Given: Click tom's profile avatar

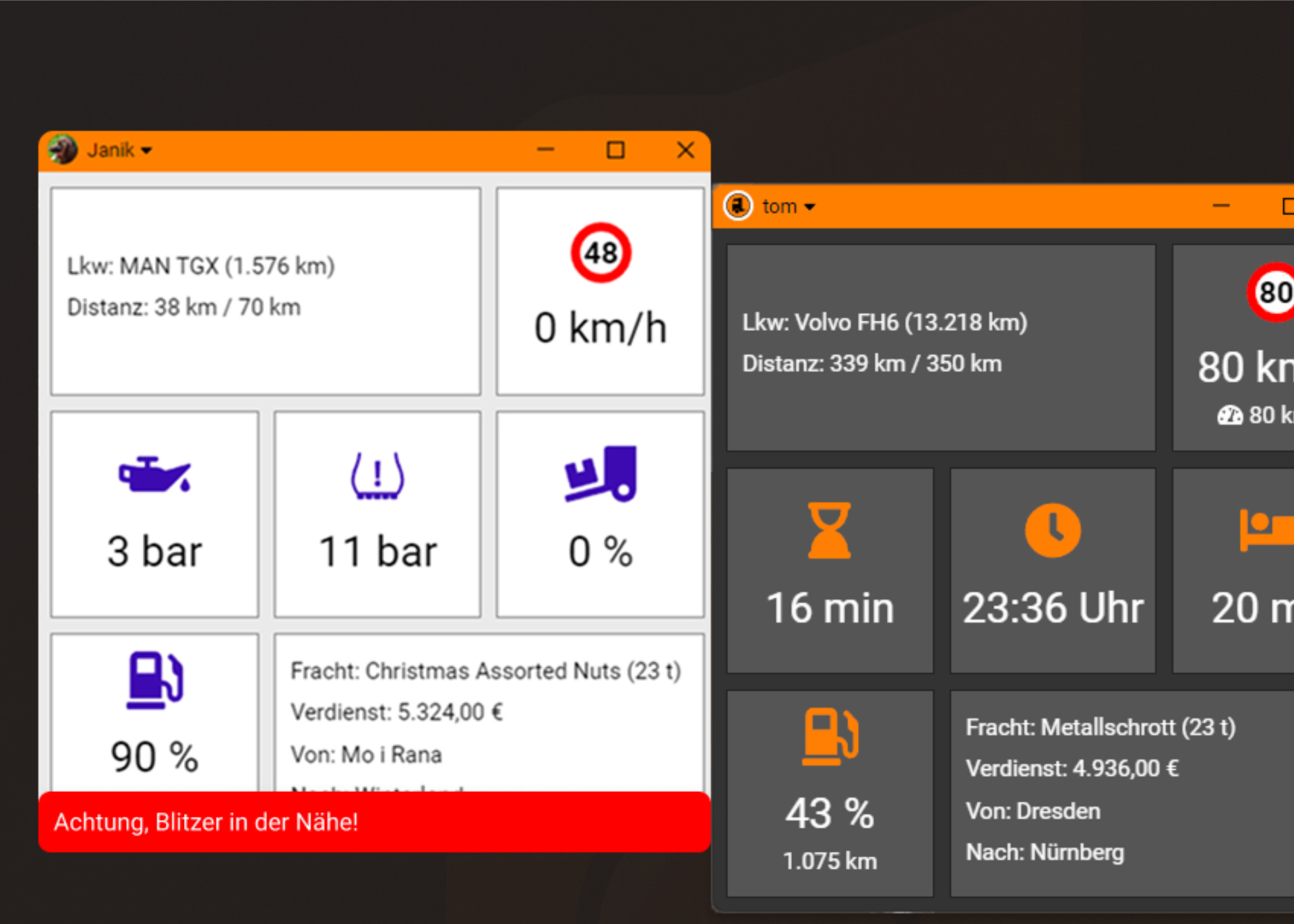Looking at the screenshot, I should [738, 206].
